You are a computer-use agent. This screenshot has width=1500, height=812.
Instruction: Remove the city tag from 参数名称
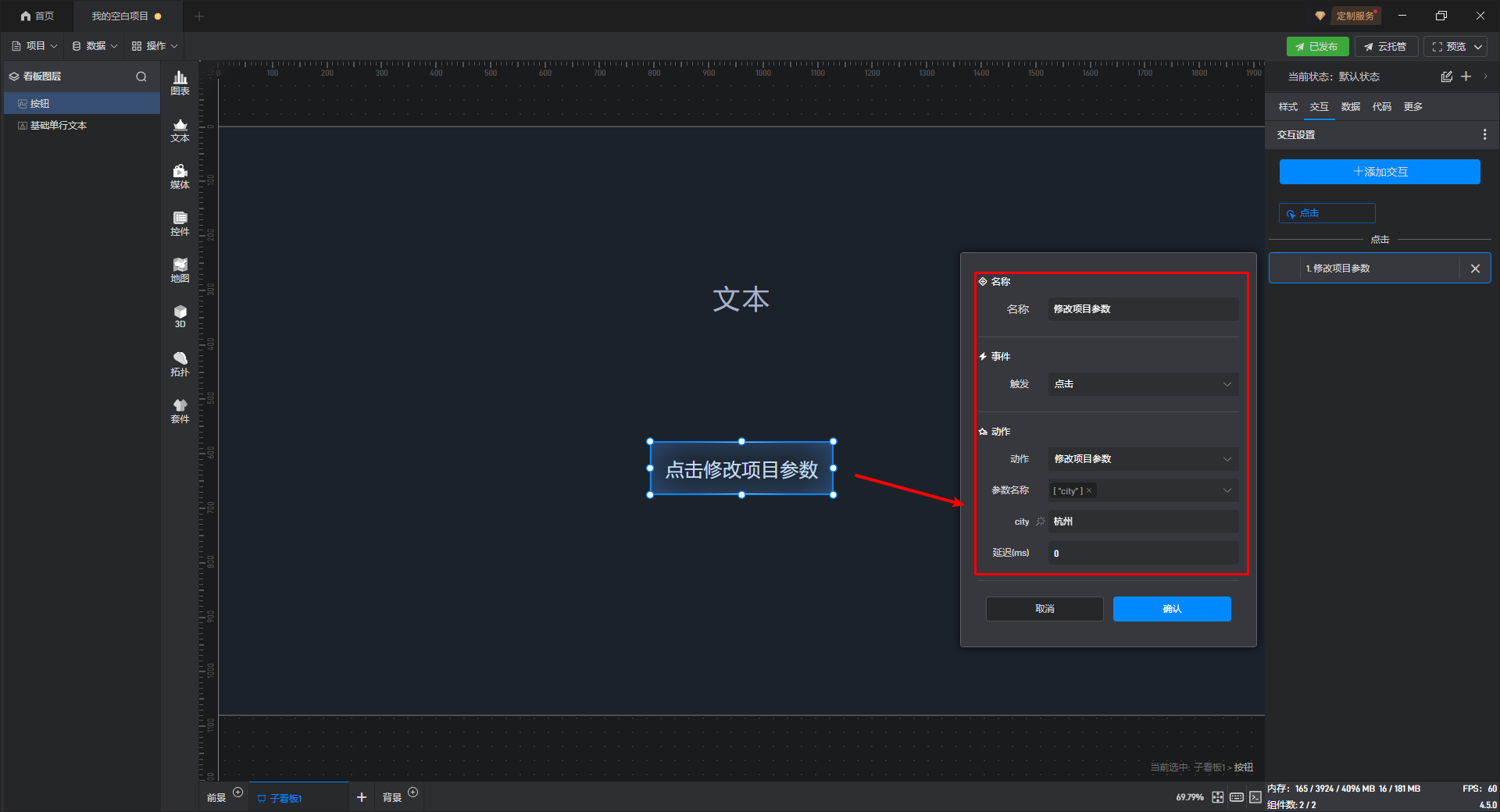point(1089,490)
